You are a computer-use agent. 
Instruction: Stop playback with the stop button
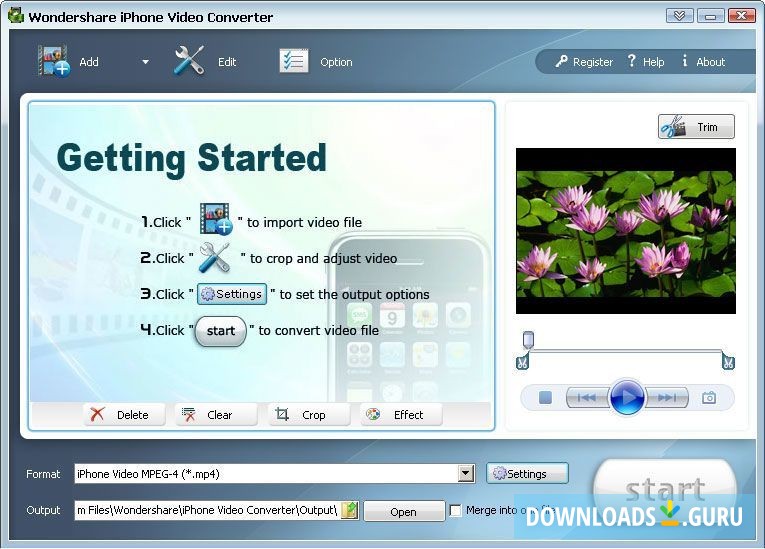pyautogui.click(x=545, y=398)
